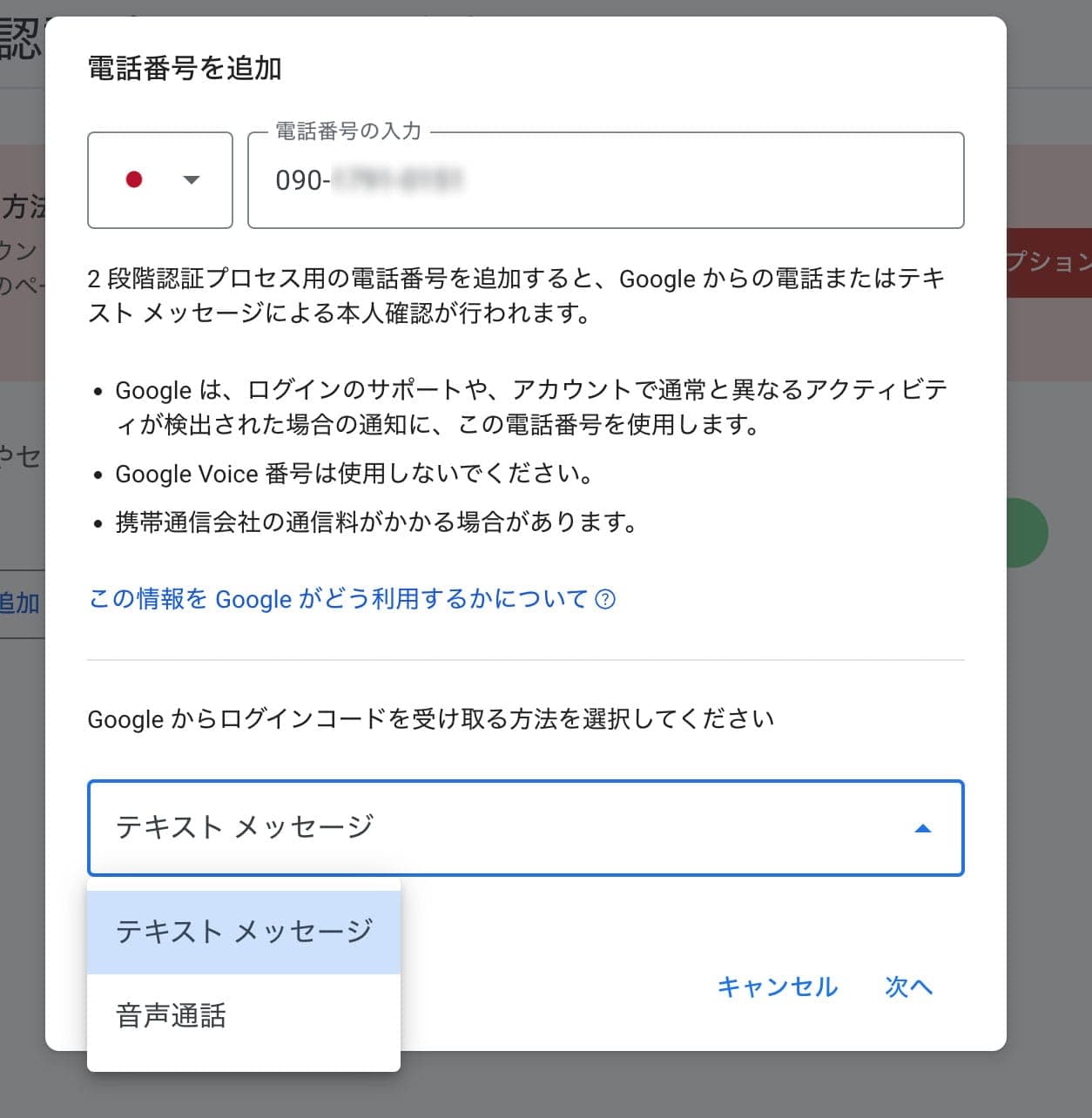
Task: Click the Japan flag icon
Action: (134, 179)
